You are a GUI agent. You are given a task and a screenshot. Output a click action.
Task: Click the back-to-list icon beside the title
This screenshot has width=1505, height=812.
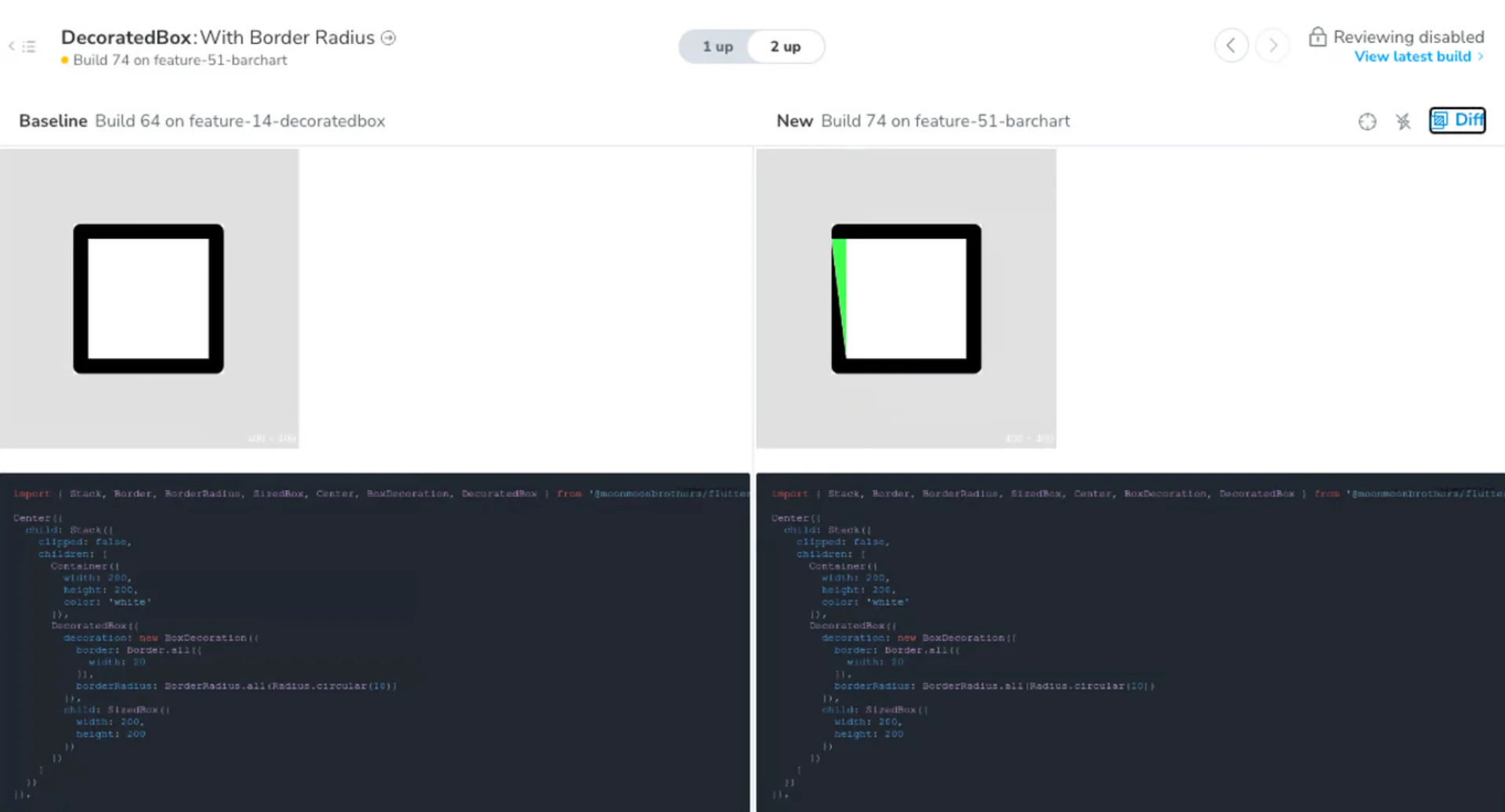(23, 46)
